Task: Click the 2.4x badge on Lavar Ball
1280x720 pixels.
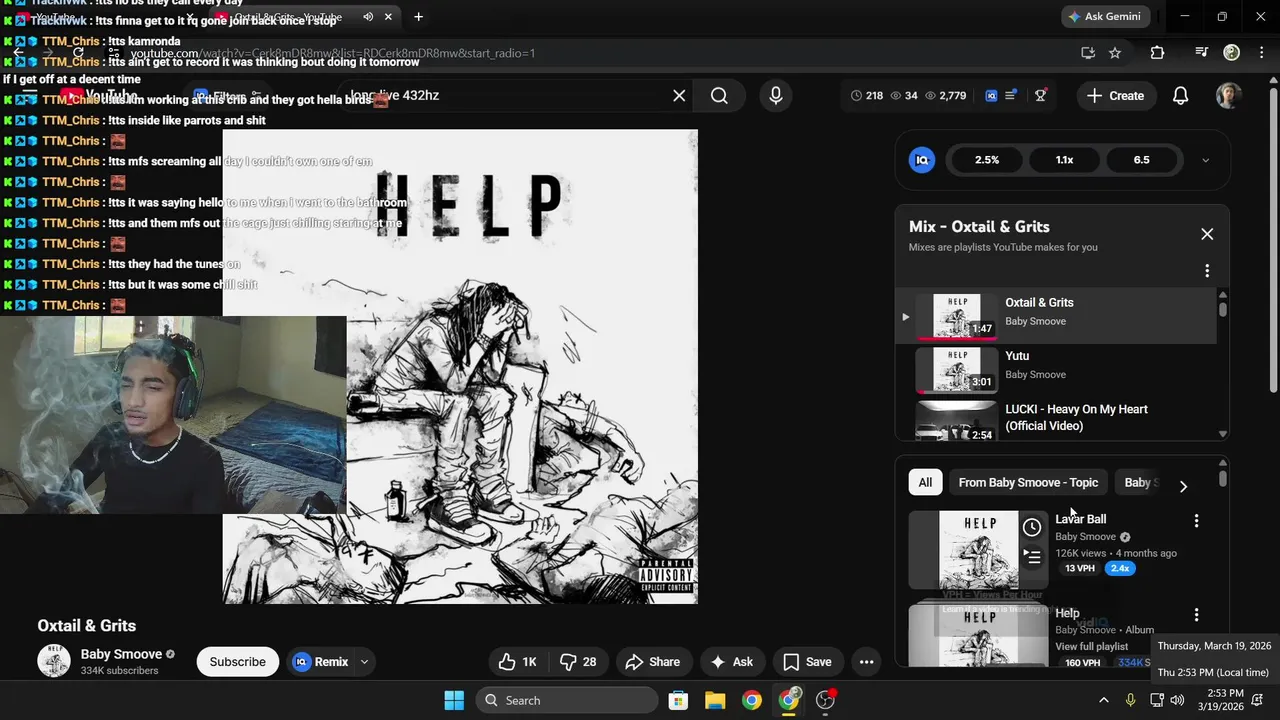Action: (1120, 568)
